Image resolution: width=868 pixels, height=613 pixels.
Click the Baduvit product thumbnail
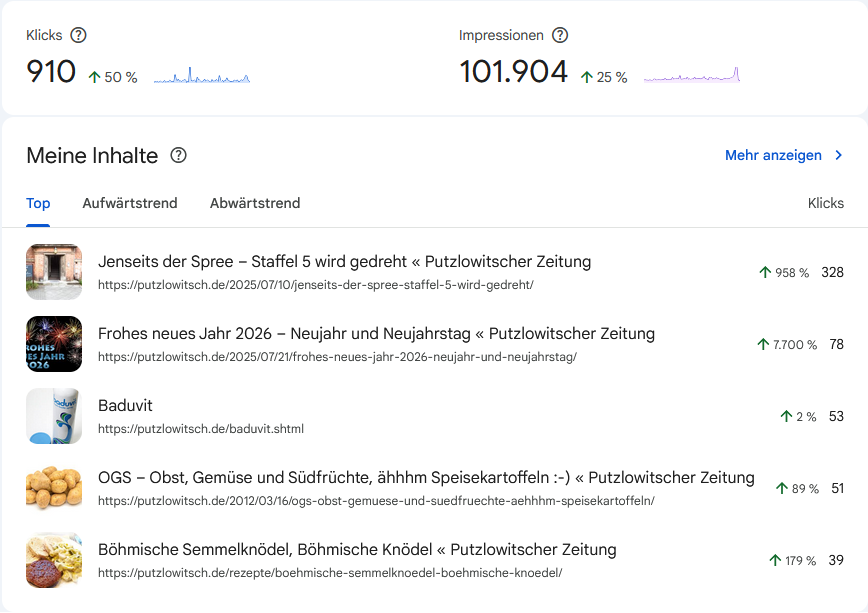(x=54, y=416)
